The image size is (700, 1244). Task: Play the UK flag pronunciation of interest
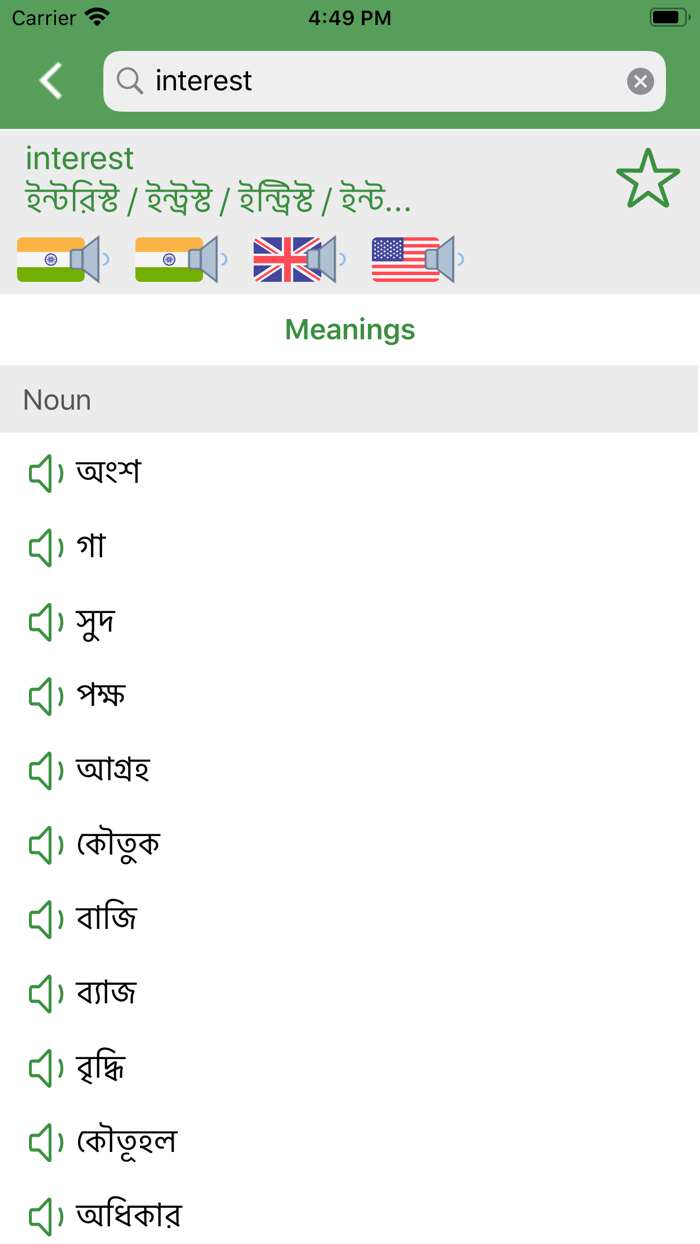(295, 259)
